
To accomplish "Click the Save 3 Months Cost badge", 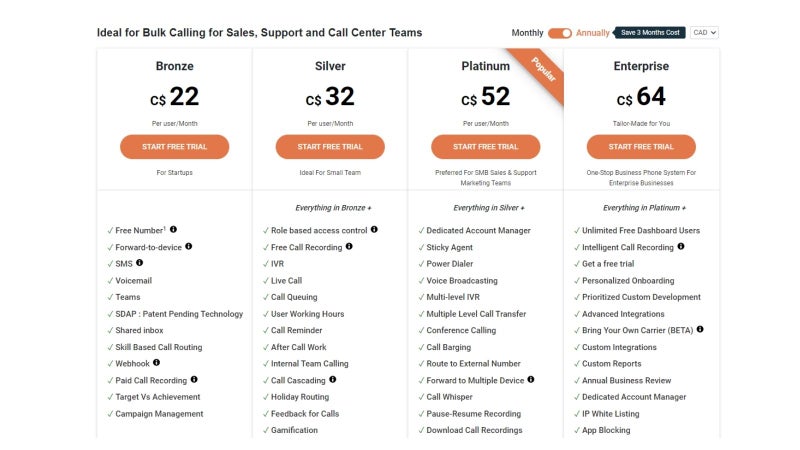I will pyautogui.click(x=649, y=33).
